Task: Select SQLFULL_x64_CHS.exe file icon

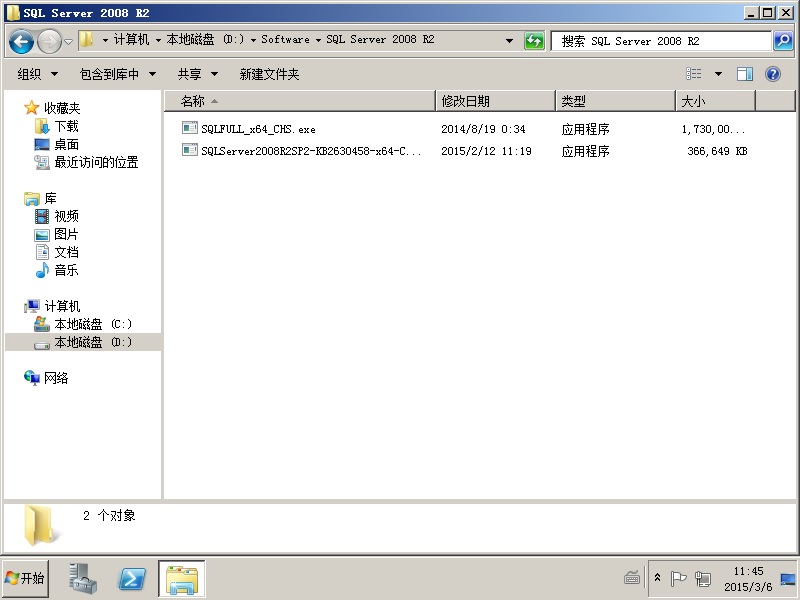Action: point(189,128)
